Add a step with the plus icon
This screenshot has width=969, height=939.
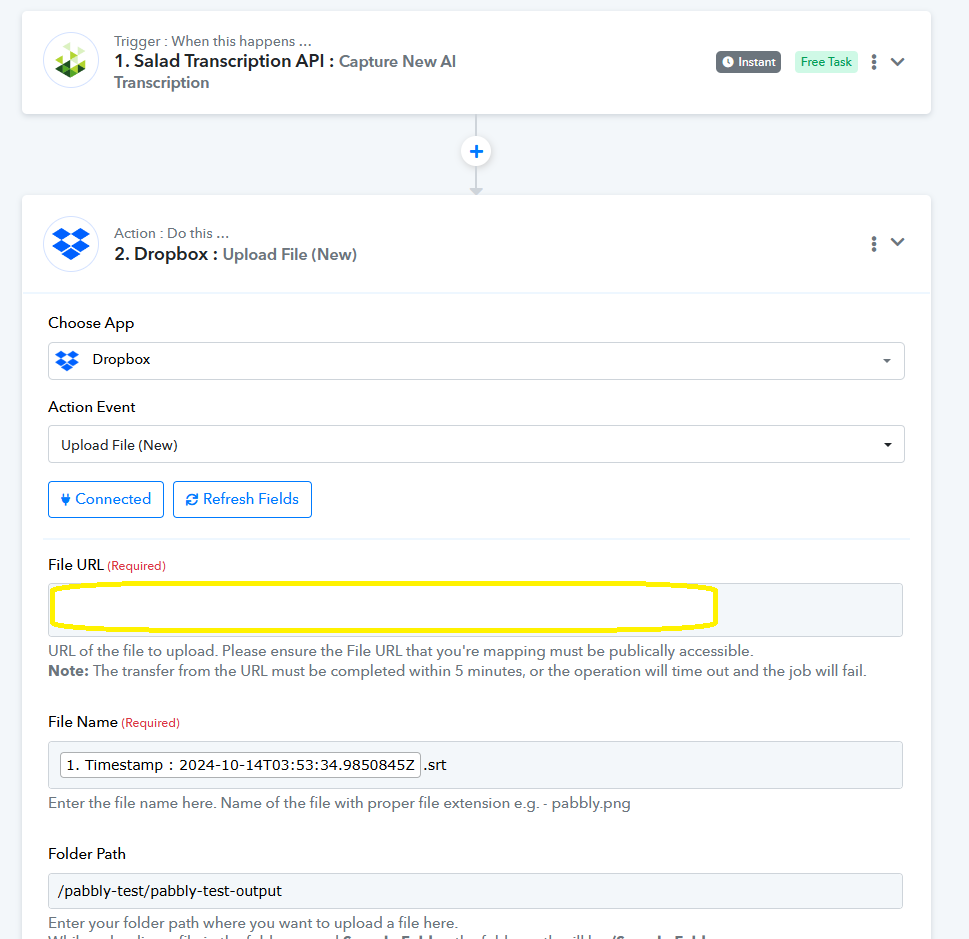tap(476, 151)
